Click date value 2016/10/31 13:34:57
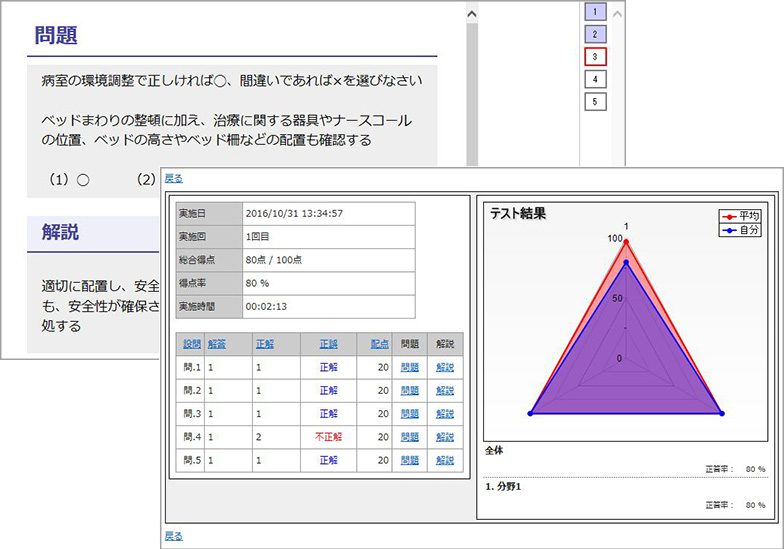Screen dimensions: 784x549 coord(294,214)
